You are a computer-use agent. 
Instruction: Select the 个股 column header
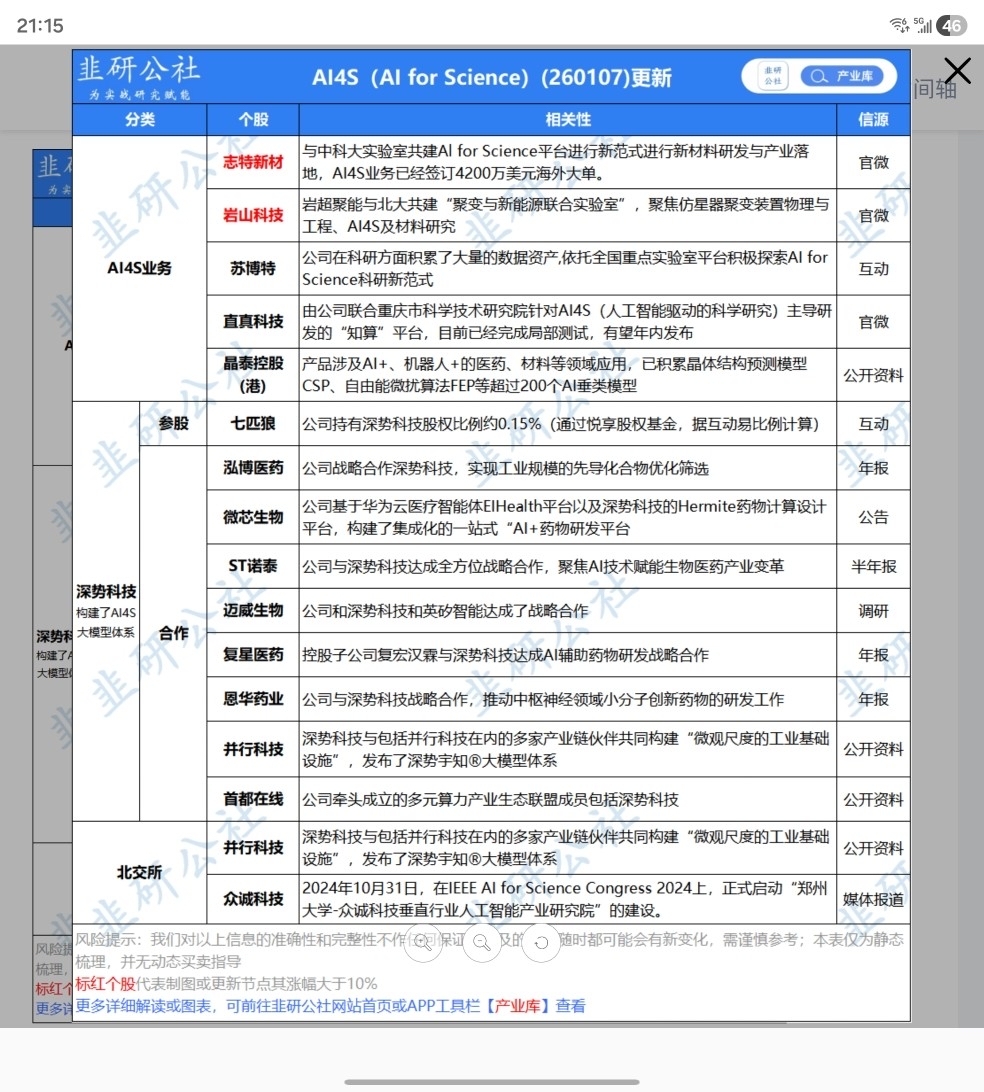(253, 120)
